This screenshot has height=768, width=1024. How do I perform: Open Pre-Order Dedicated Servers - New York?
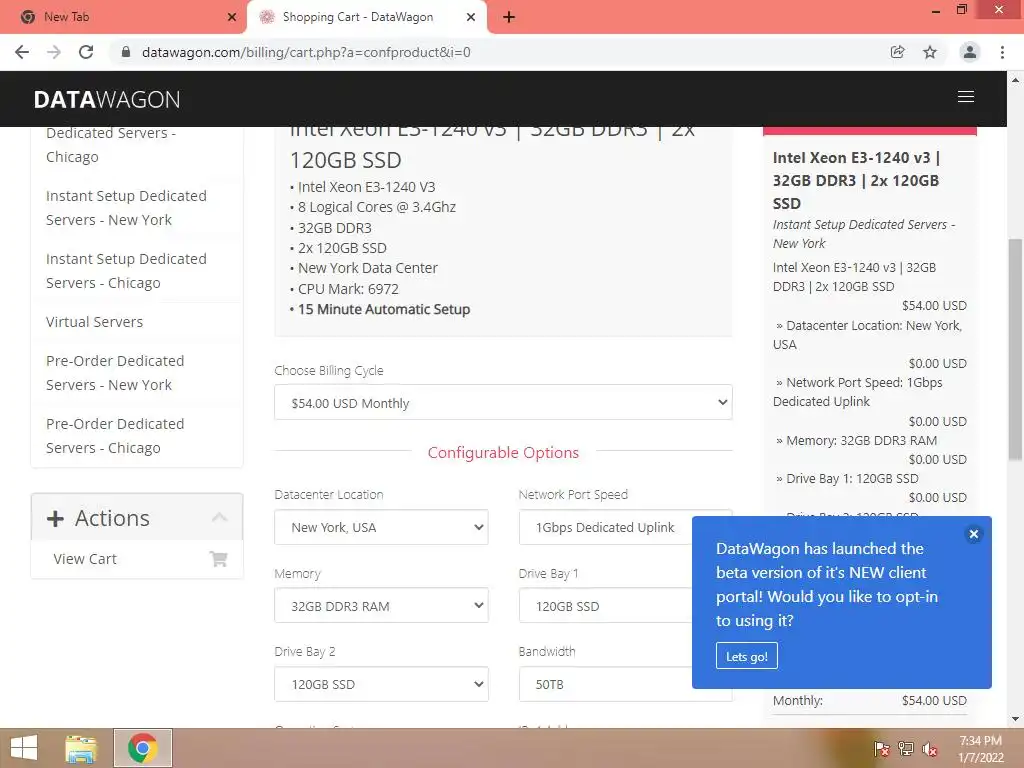click(115, 373)
